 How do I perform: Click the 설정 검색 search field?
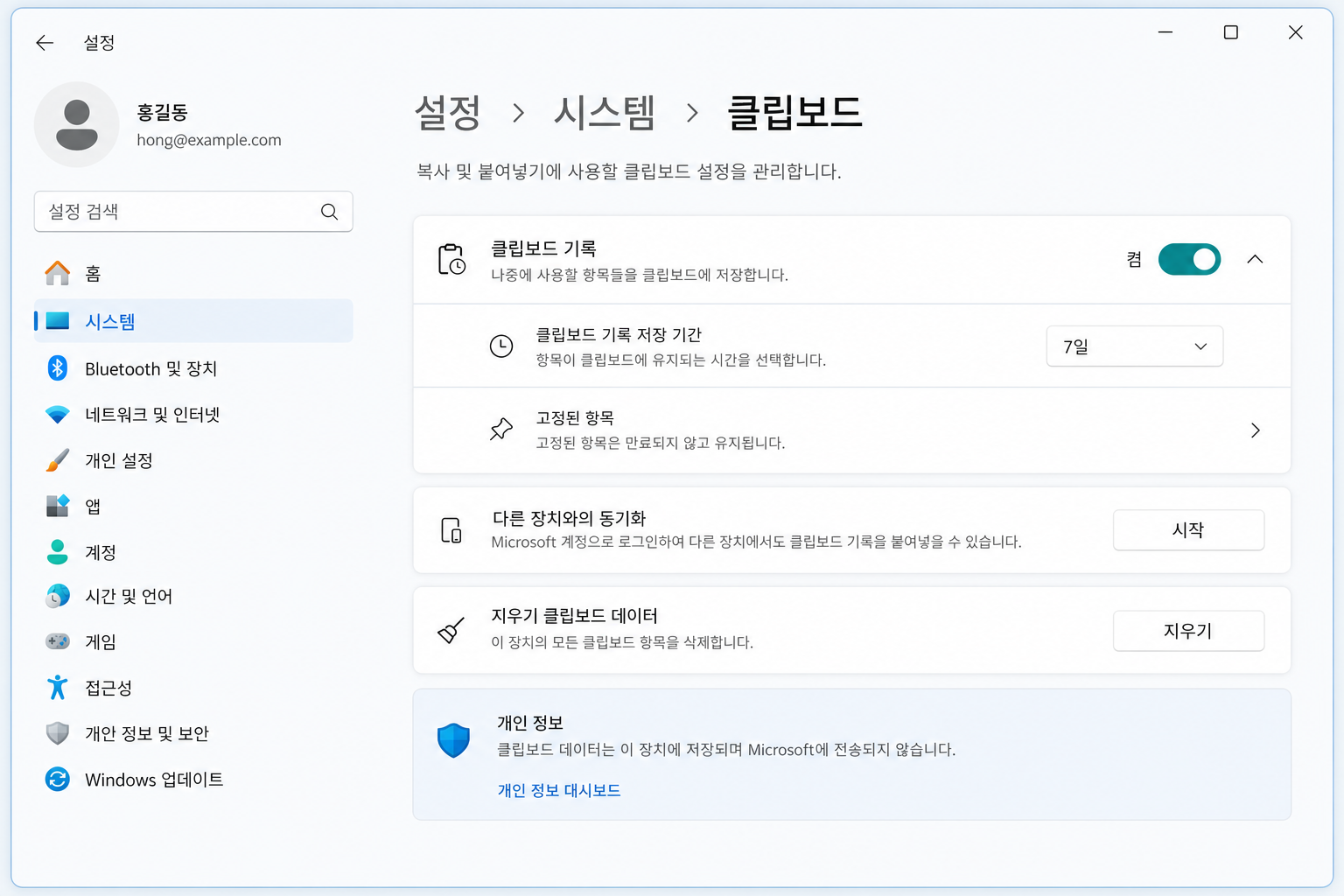tap(193, 212)
